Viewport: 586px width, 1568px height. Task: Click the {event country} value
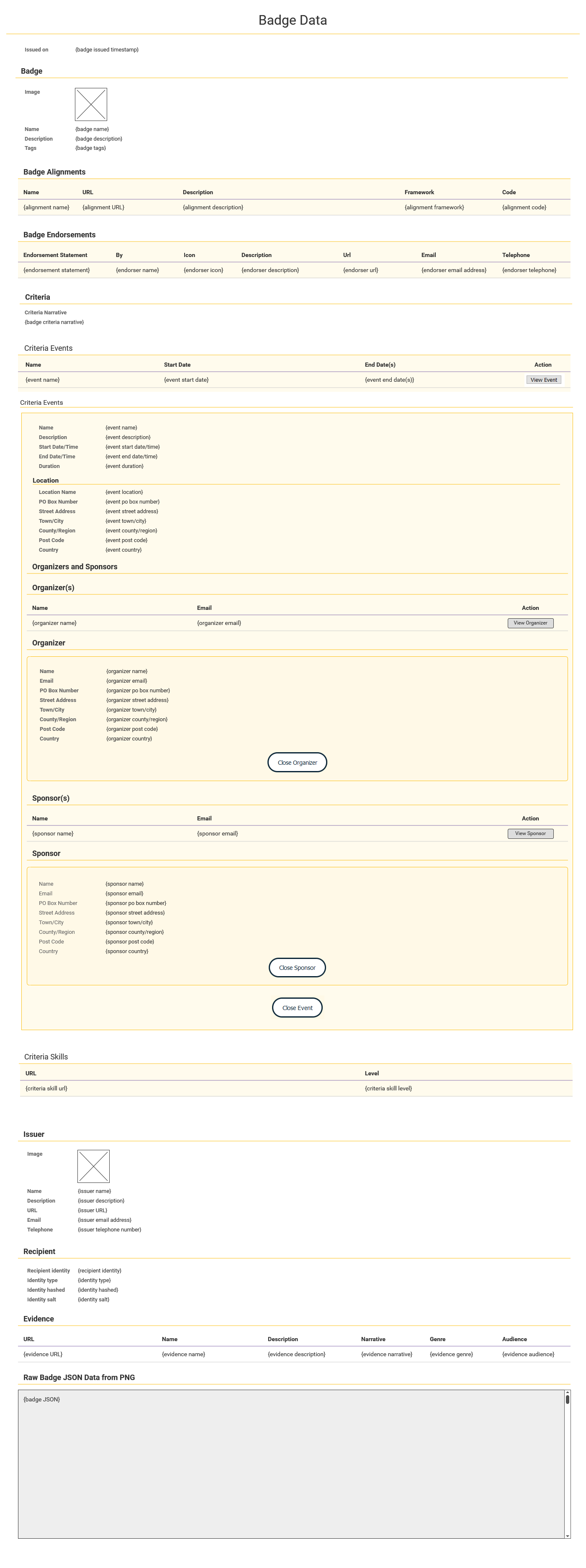[123, 550]
